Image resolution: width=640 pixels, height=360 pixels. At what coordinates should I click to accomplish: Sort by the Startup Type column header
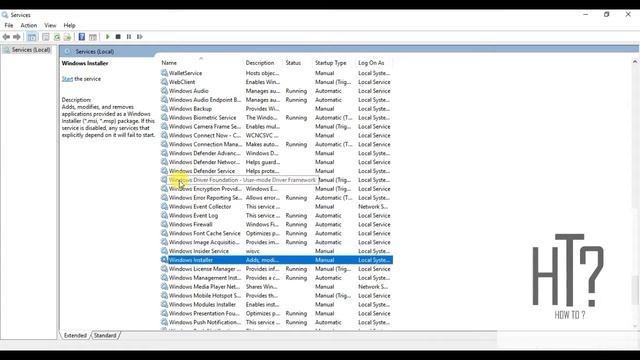click(334, 63)
